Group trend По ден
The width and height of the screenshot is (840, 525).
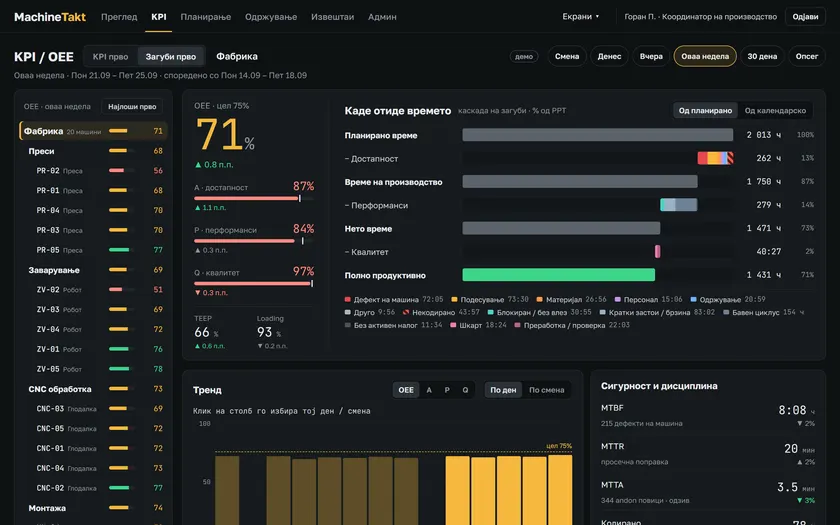coord(503,390)
